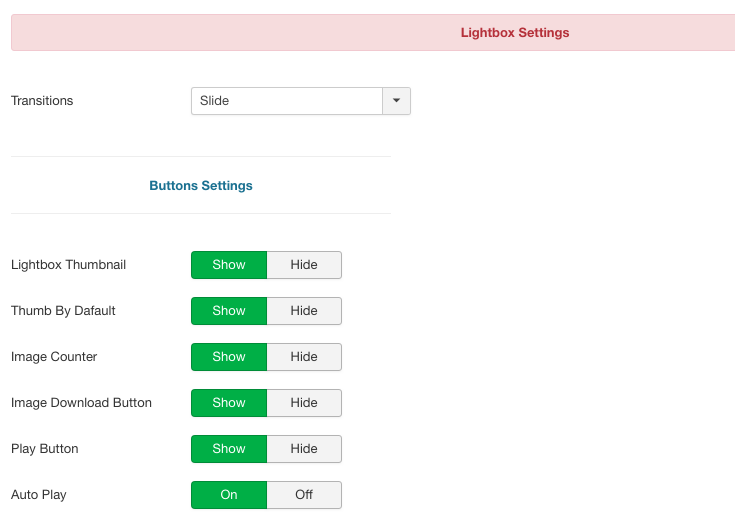Set Thumb By Dafault to Hide
735x524 pixels.
pos(304,311)
